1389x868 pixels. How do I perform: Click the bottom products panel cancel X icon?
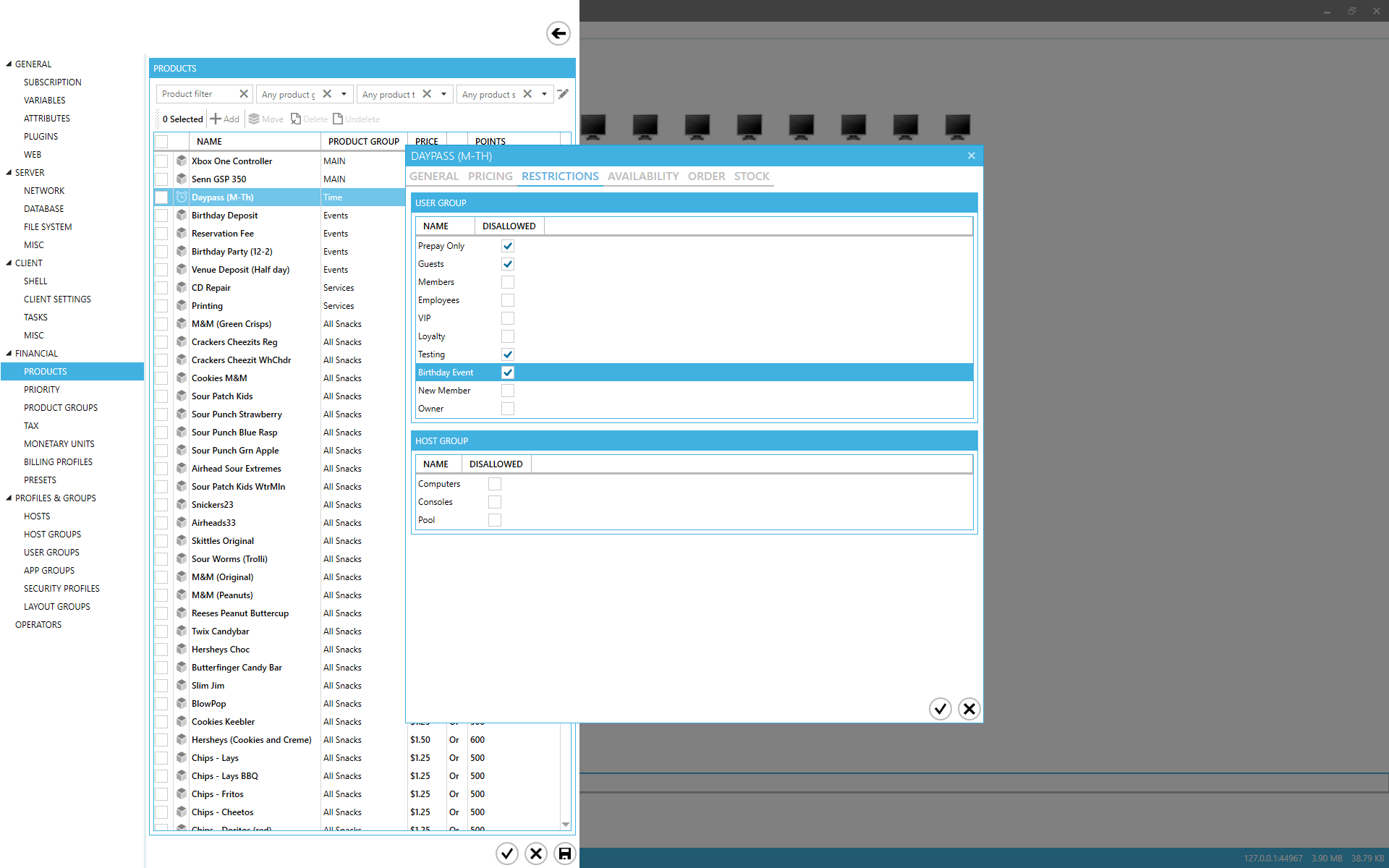click(535, 854)
